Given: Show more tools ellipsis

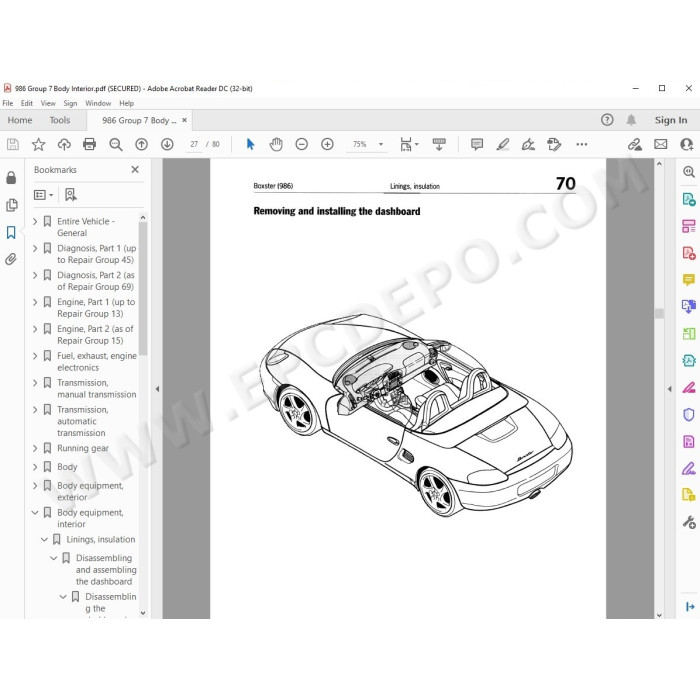Looking at the screenshot, I should (x=582, y=144).
